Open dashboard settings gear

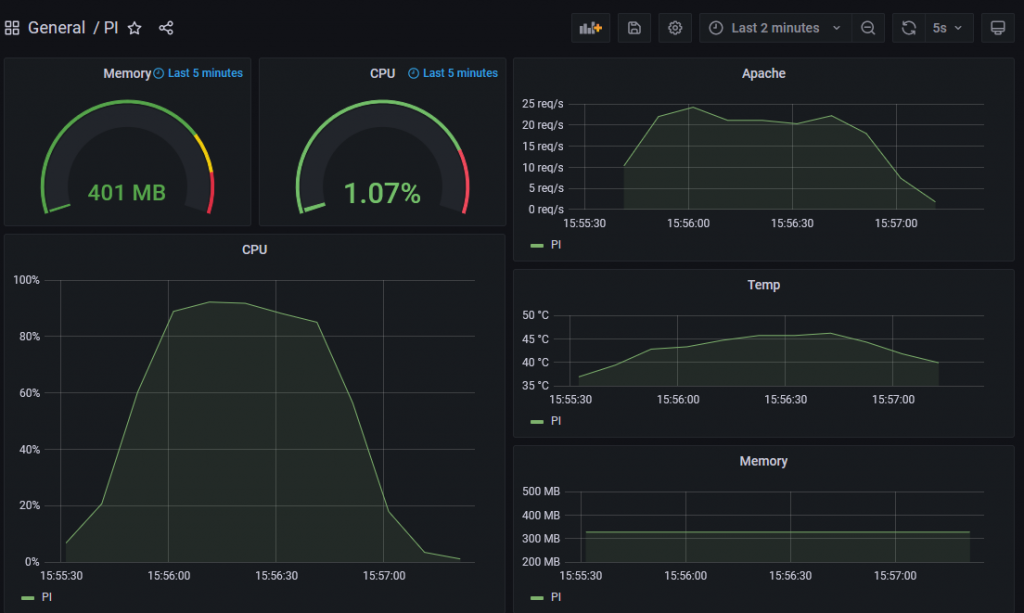click(x=675, y=28)
